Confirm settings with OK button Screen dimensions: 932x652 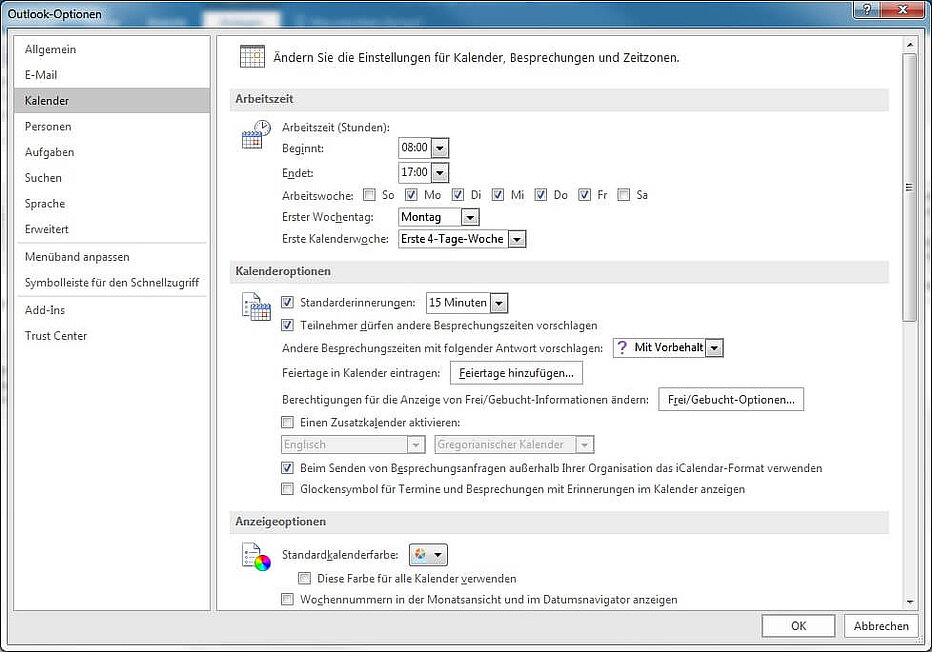[798, 626]
